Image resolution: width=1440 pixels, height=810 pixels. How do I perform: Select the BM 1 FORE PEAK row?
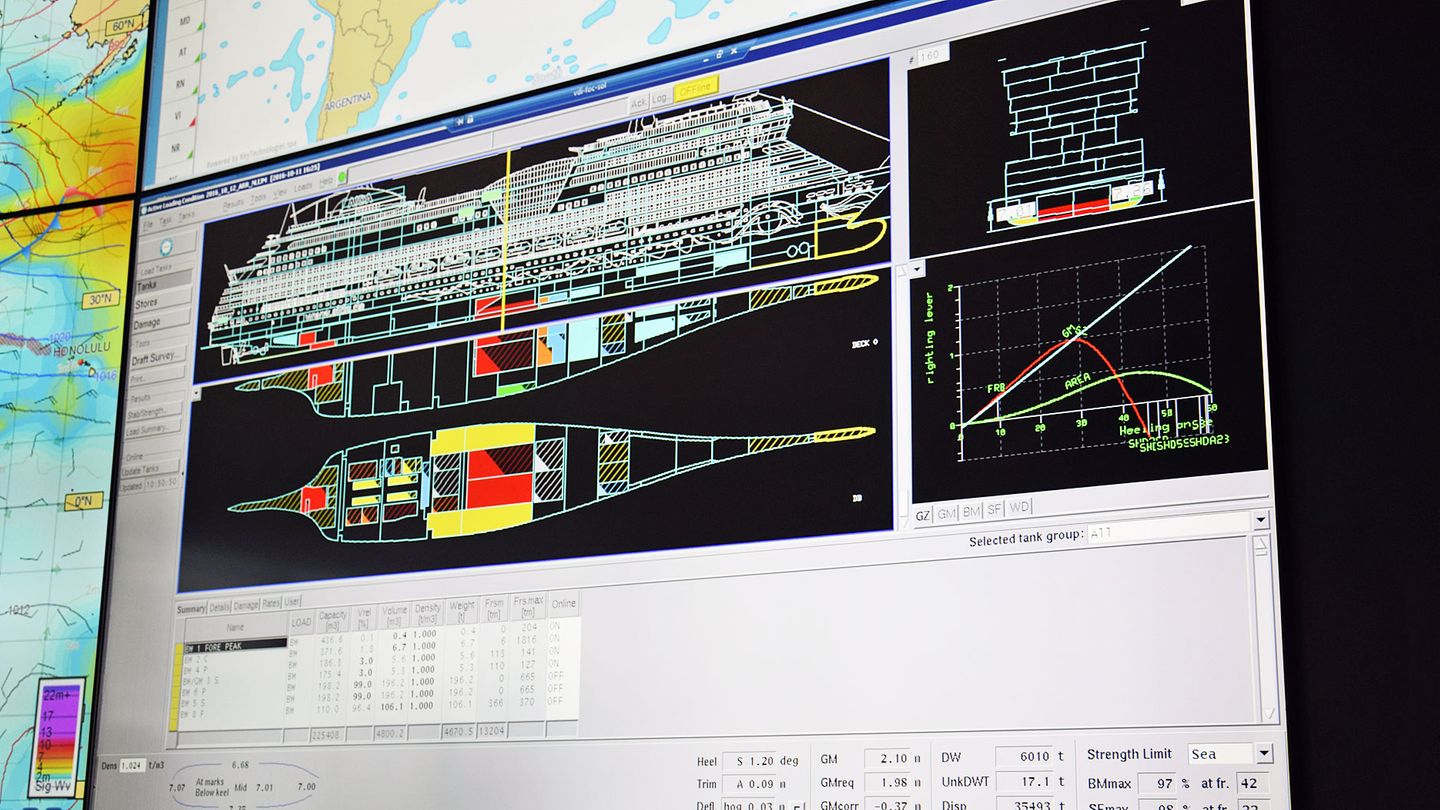pyautogui.click(x=235, y=647)
